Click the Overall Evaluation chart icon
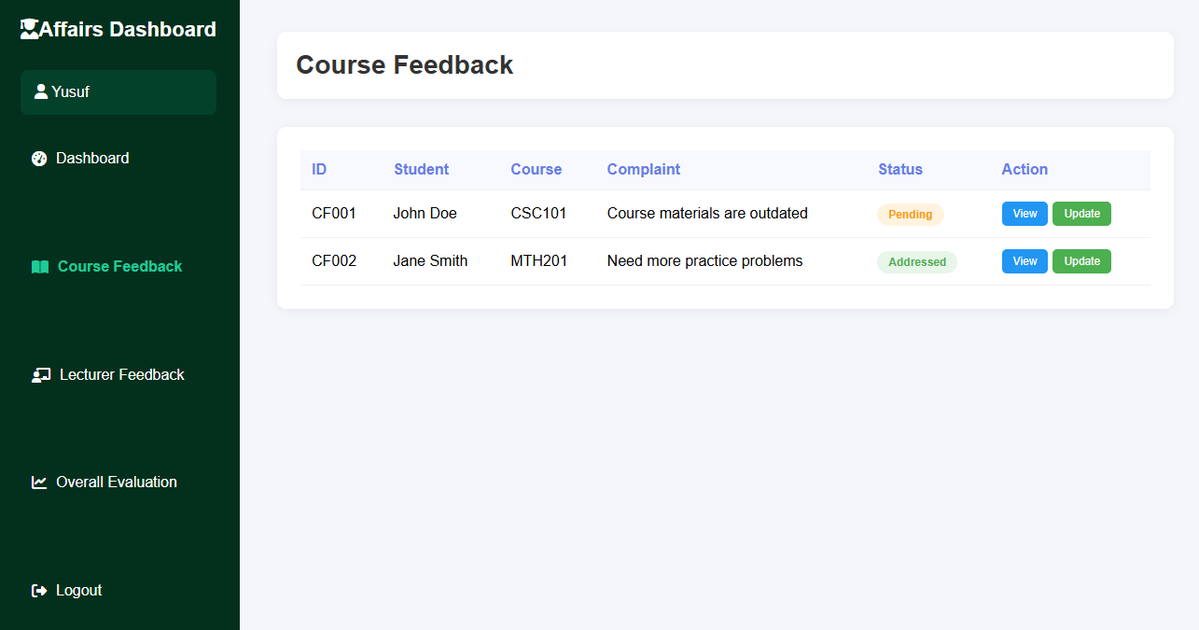 click(x=39, y=482)
